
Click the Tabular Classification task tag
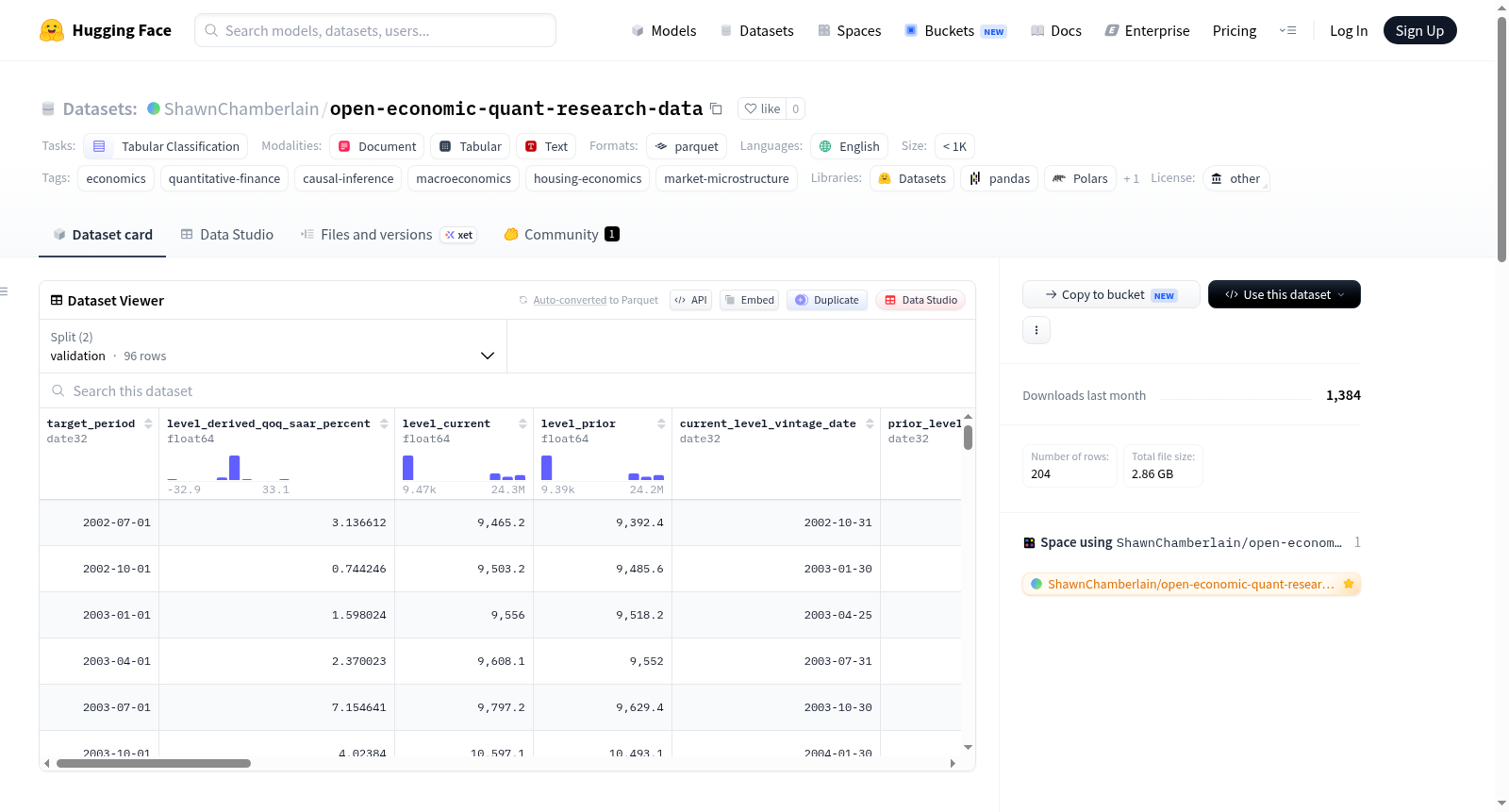coord(166,146)
